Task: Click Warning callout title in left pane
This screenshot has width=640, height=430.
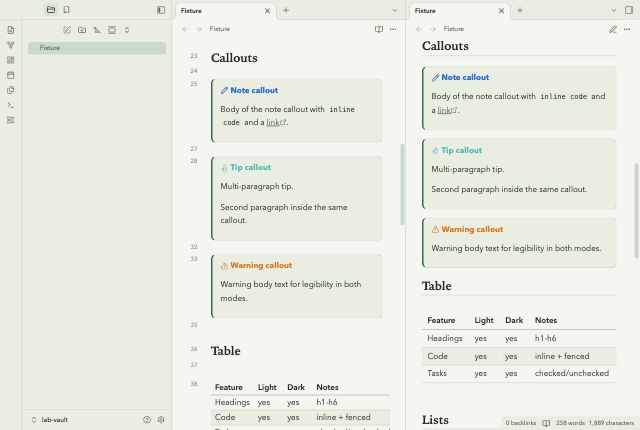Action: (261, 265)
